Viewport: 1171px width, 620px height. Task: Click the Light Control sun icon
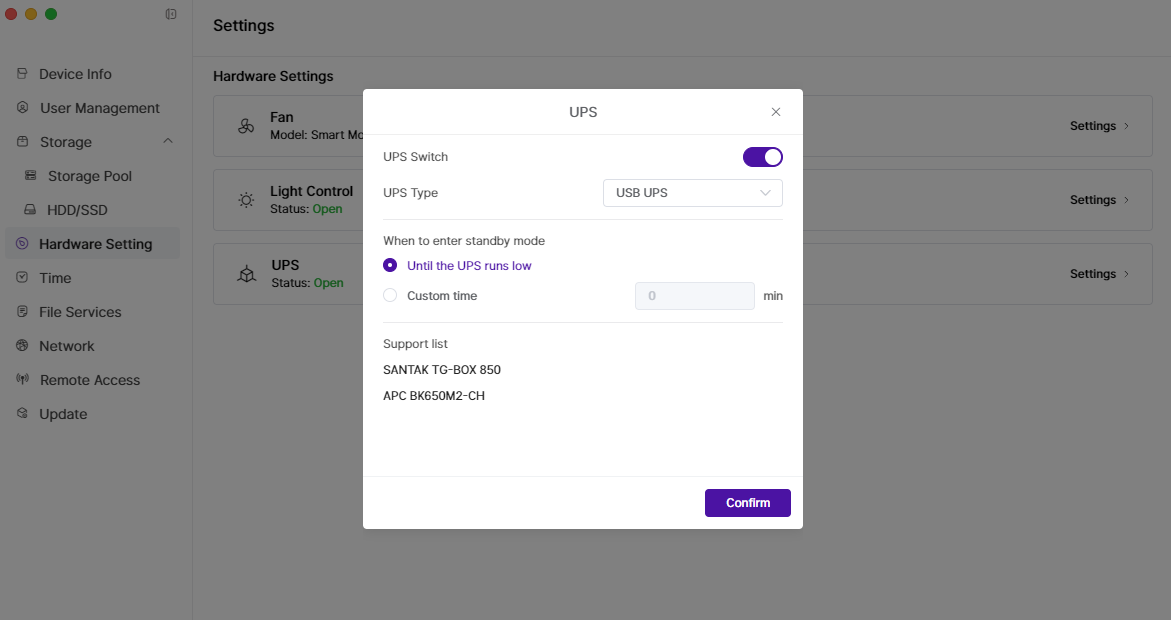[x=246, y=199]
